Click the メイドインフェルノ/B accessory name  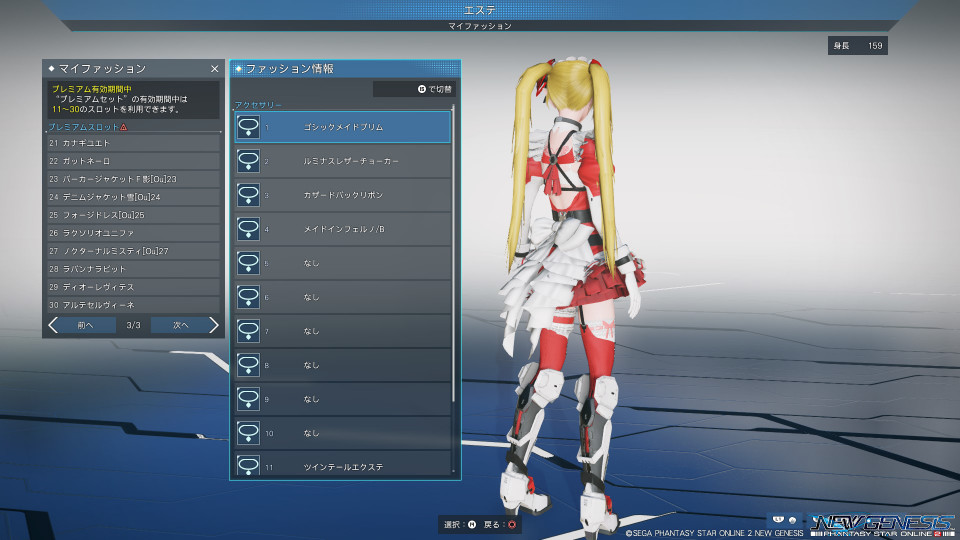[x=344, y=229]
